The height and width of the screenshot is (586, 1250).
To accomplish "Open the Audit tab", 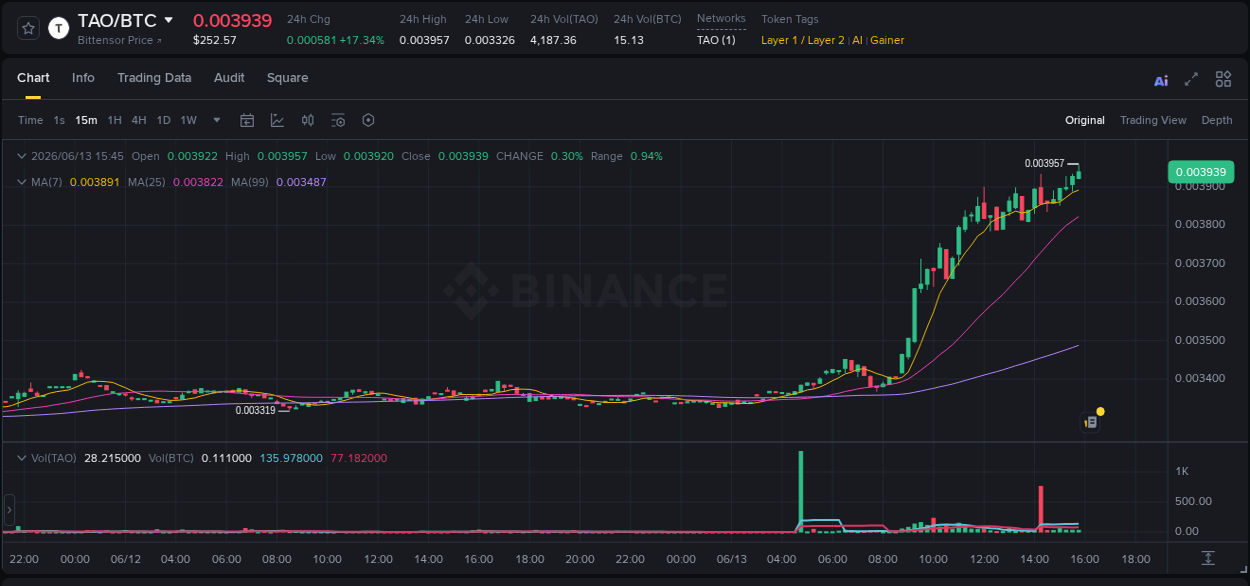I will pyautogui.click(x=229, y=78).
